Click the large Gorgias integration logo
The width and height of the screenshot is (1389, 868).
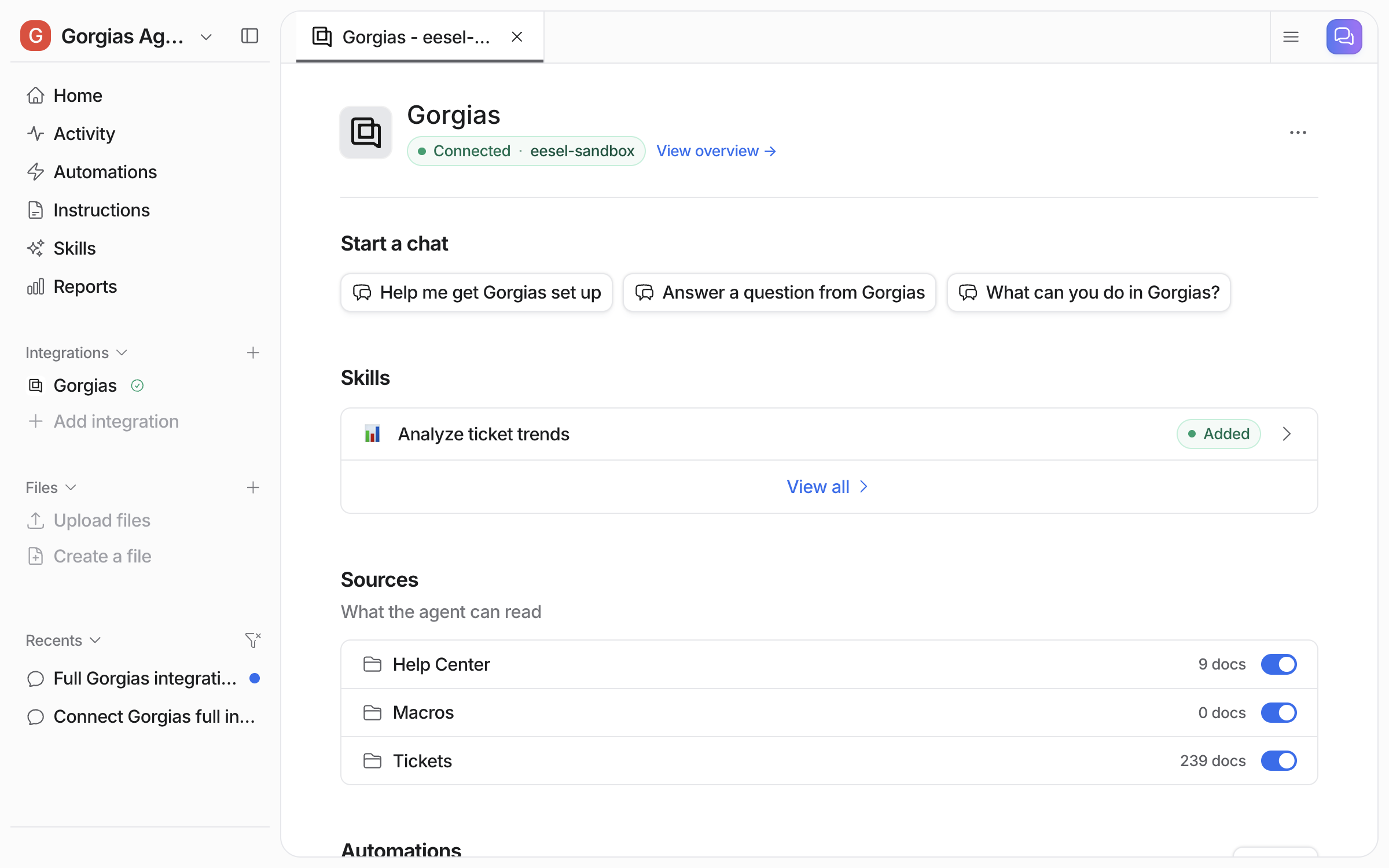(x=366, y=133)
